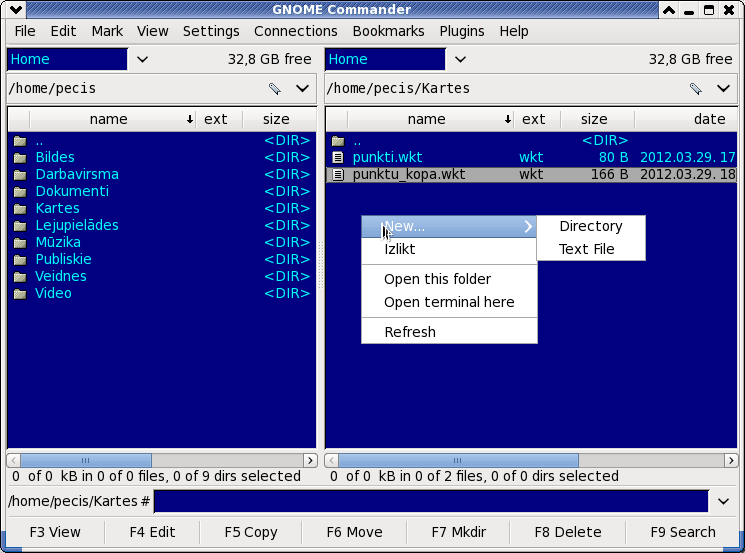Screen dimensions: 745x553
Task: Click the right pane scroll-left arrow
Action: click(x=332, y=460)
